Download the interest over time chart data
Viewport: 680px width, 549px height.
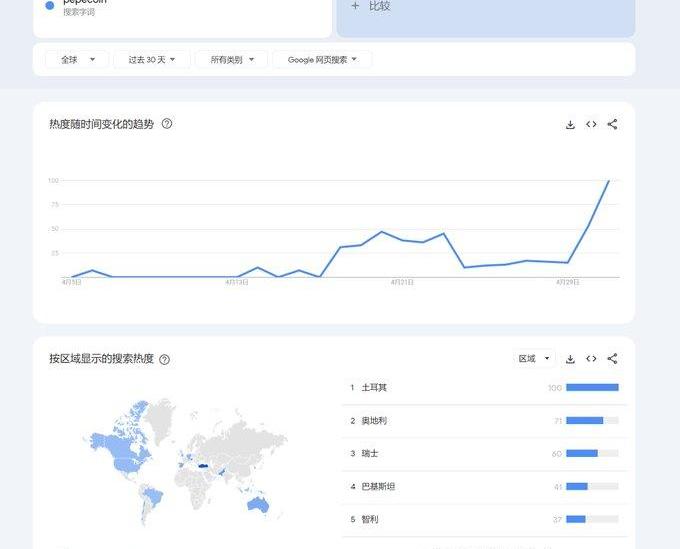(x=570, y=125)
